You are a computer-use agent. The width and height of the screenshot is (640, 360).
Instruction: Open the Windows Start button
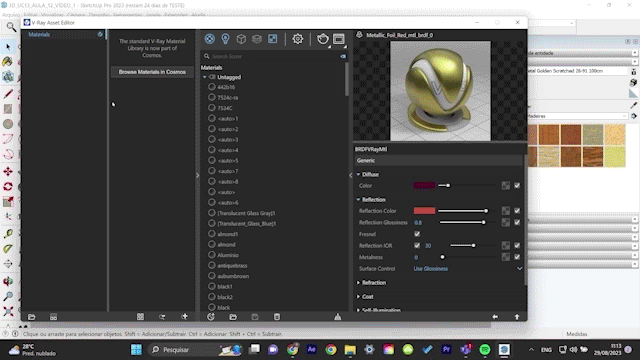point(136,350)
